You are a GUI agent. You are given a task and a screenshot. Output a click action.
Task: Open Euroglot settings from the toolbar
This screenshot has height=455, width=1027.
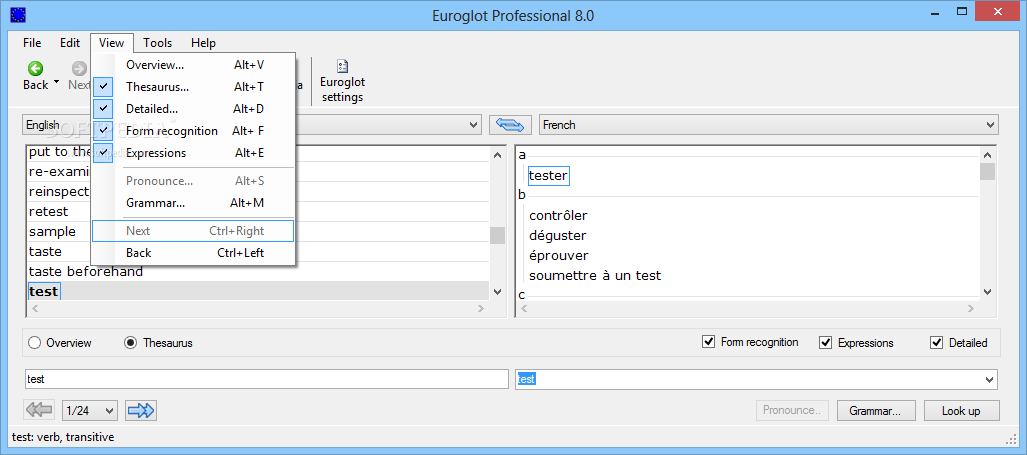coord(342,81)
